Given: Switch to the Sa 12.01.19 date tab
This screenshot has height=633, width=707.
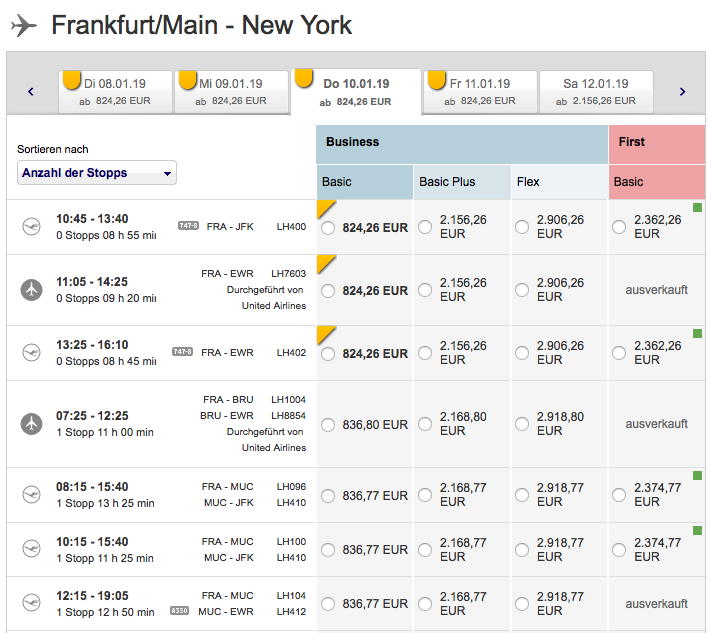Looking at the screenshot, I should click(x=596, y=92).
